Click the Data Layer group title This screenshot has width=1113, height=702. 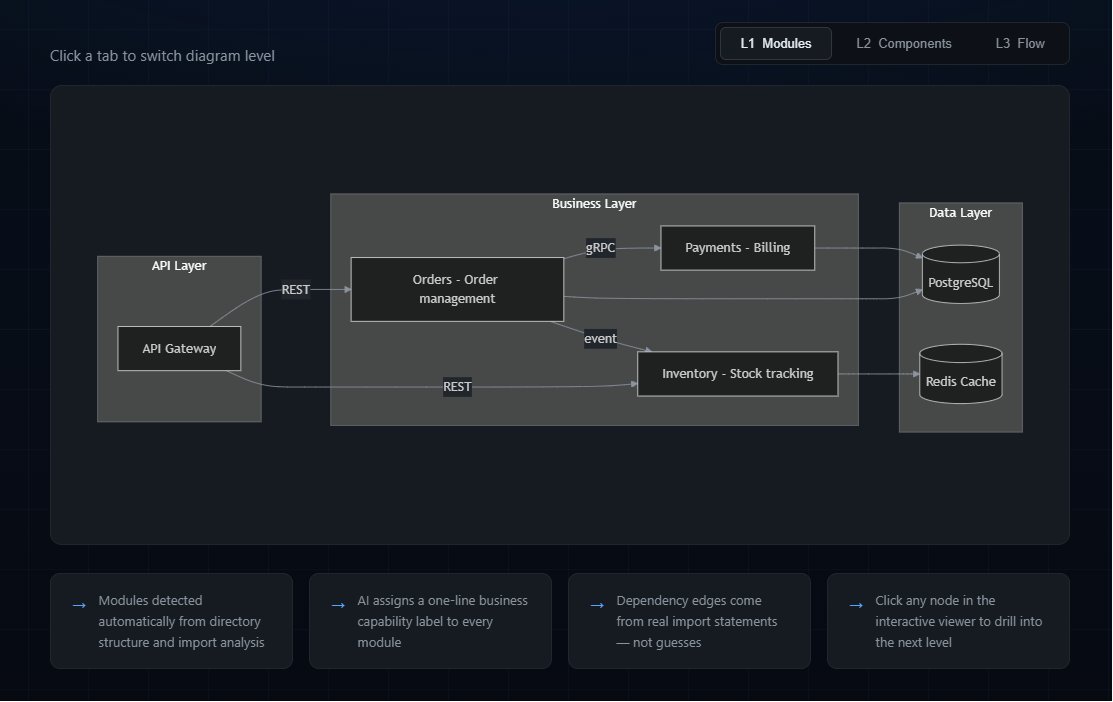960,212
